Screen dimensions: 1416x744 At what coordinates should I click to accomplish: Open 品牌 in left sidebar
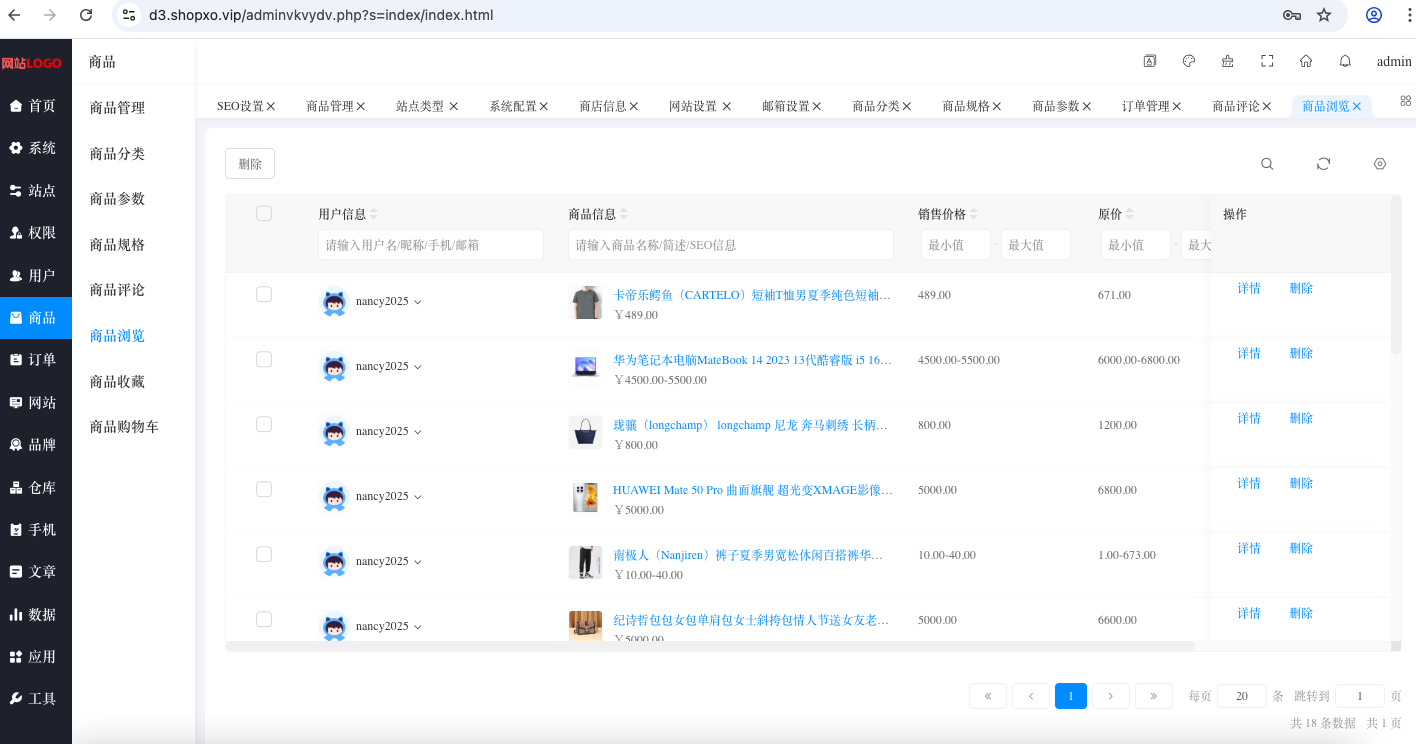click(36, 445)
